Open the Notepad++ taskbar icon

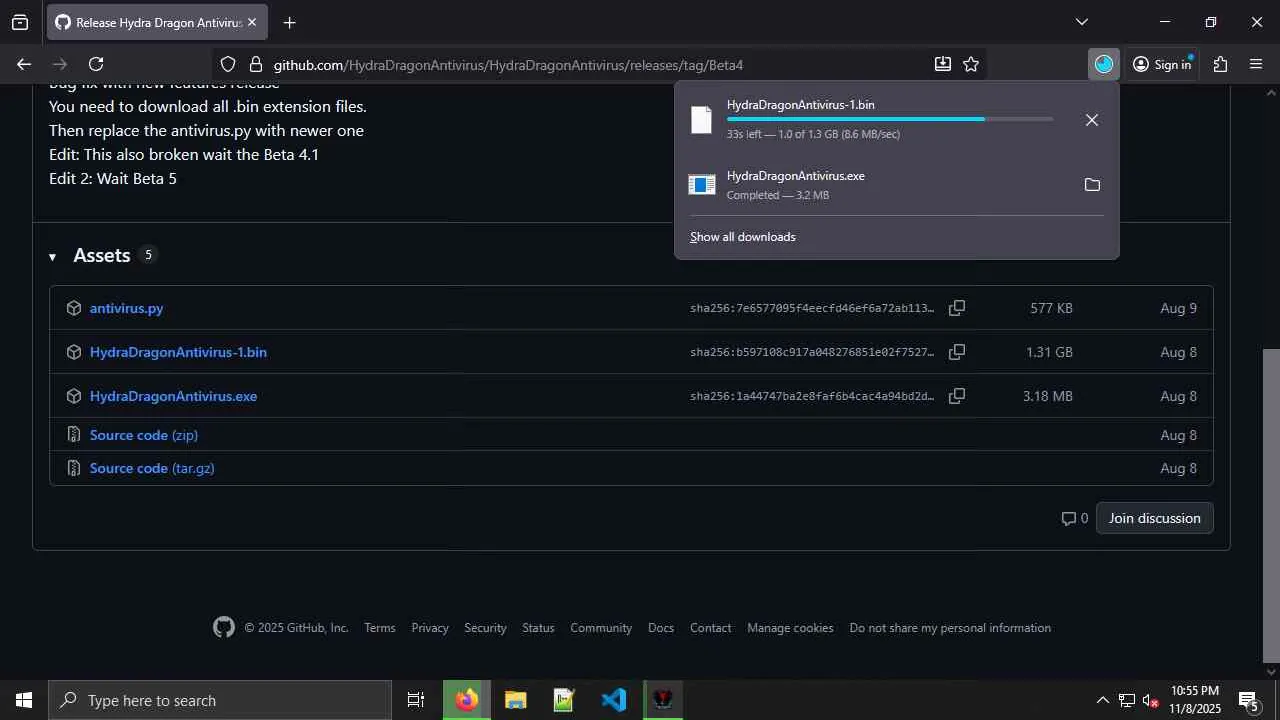coord(565,700)
